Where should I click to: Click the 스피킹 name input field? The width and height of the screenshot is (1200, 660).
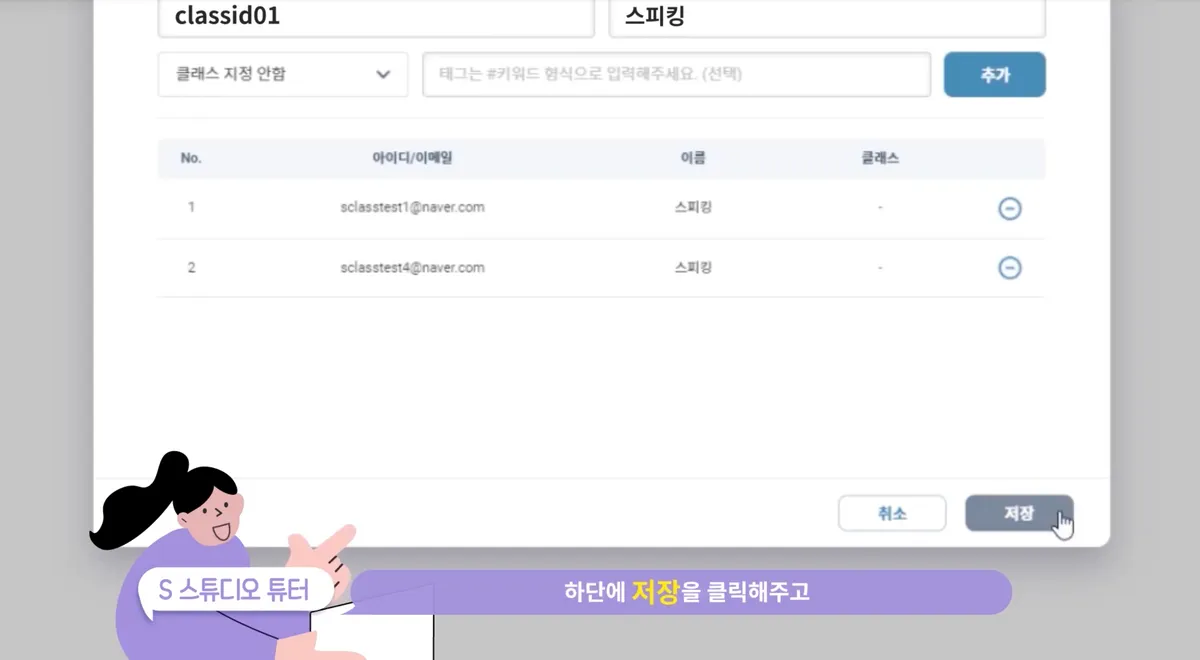tap(826, 17)
